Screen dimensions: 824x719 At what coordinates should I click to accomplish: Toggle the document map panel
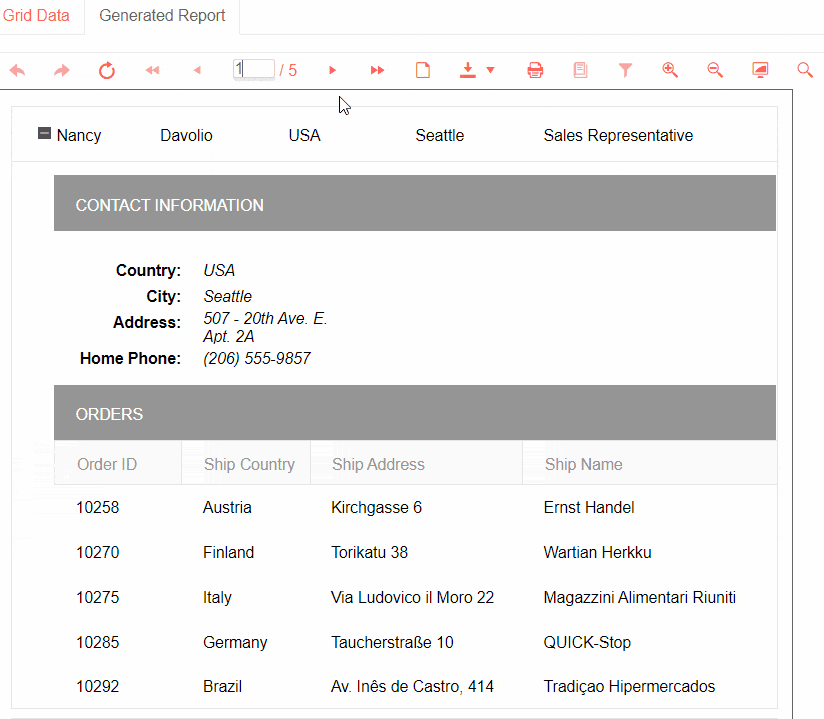click(x=580, y=70)
